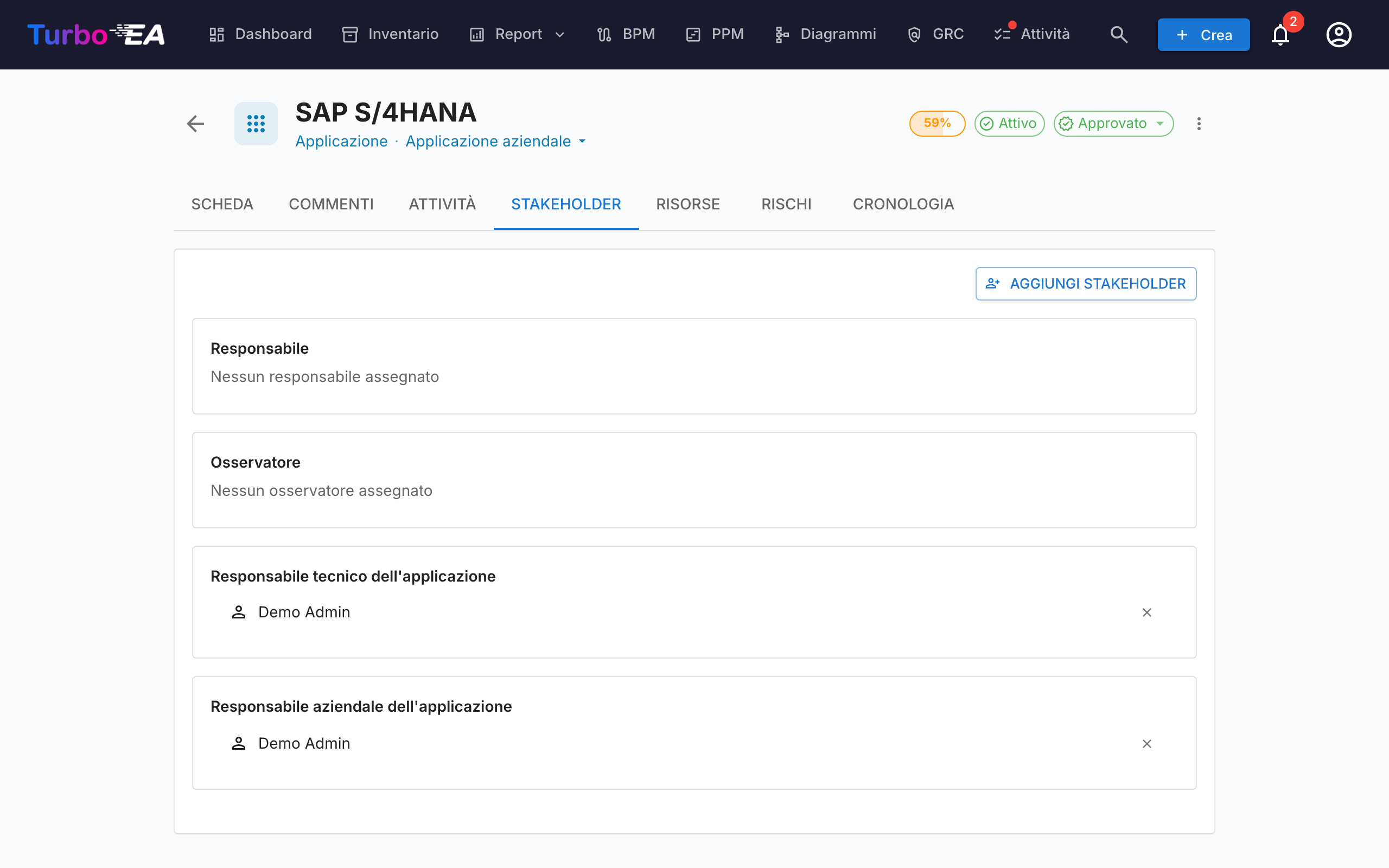Click the Crea button
Screen dimensions: 1389x868
[x=1203, y=34]
